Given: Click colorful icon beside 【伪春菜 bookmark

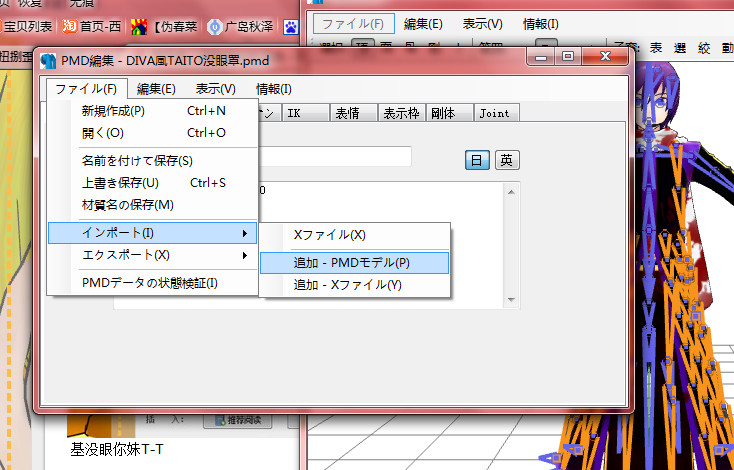Looking at the screenshot, I should (x=139, y=27).
